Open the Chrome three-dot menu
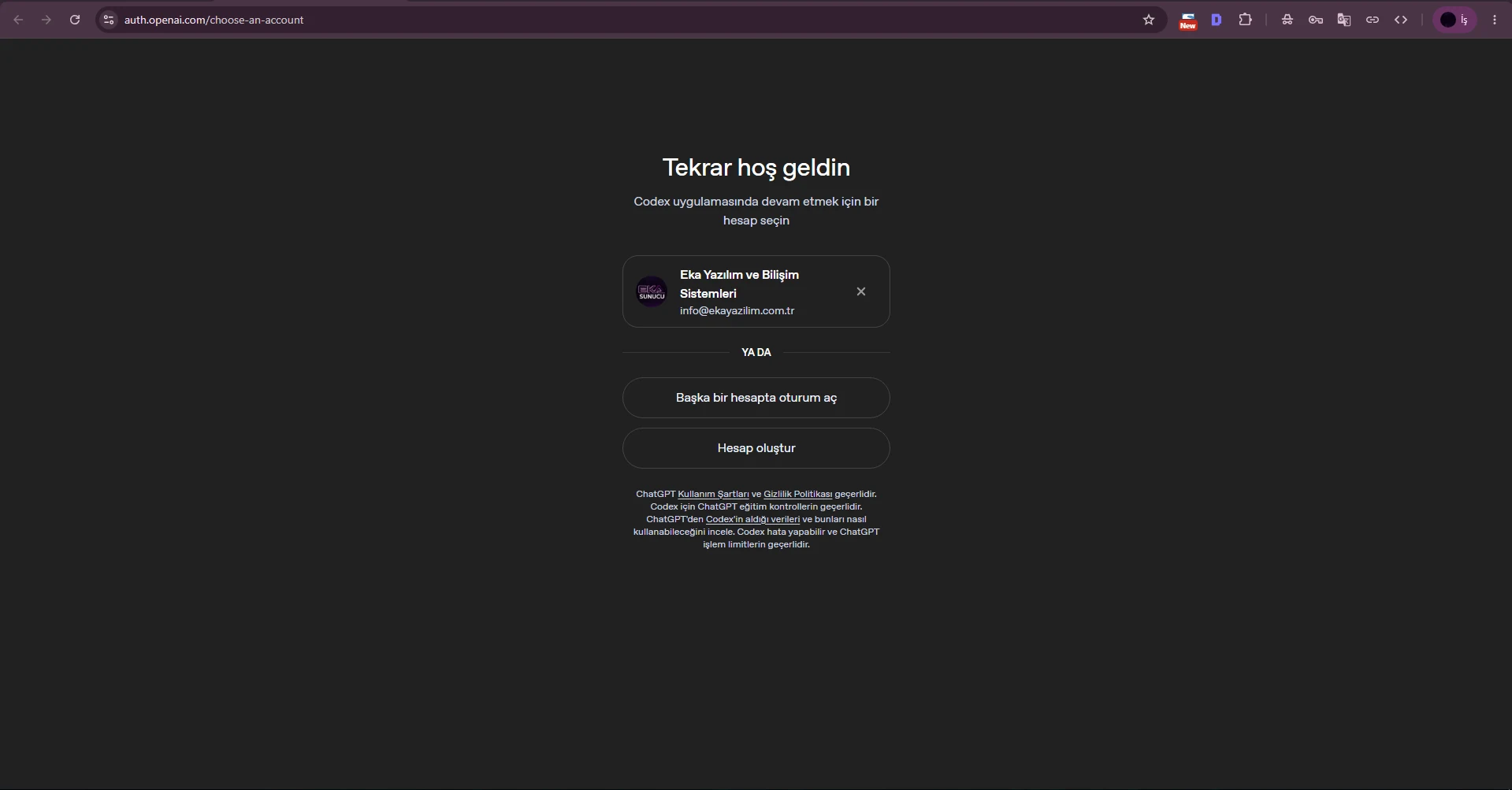The image size is (1512, 790). click(x=1495, y=20)
